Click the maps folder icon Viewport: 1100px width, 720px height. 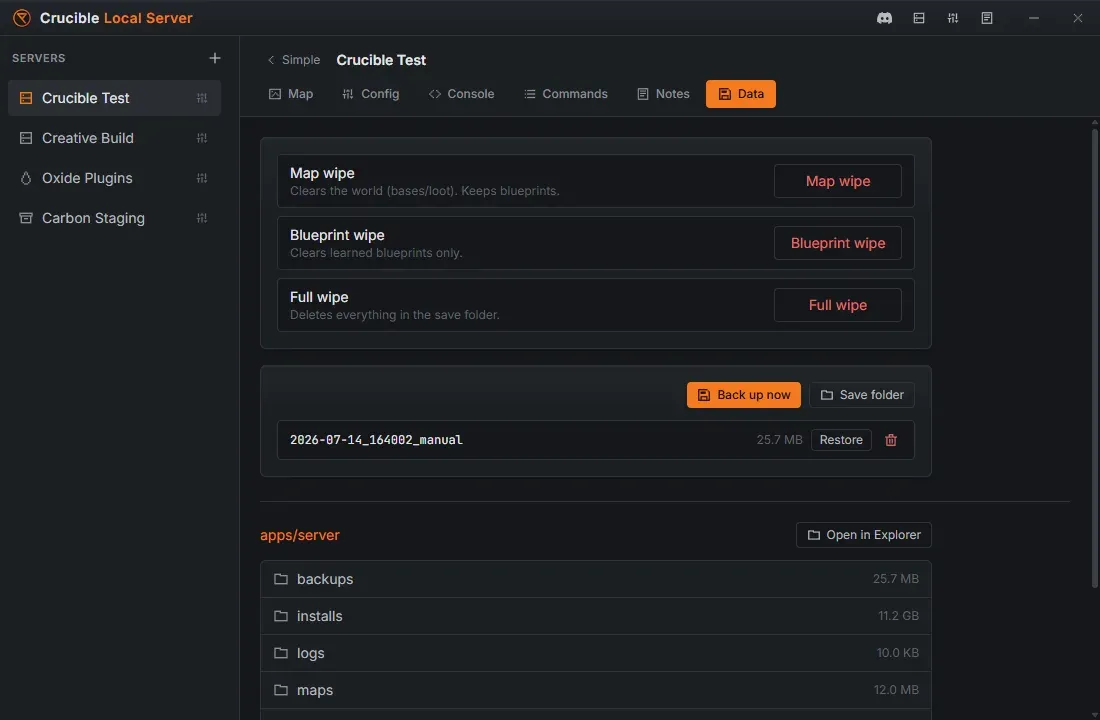(281, 691)
